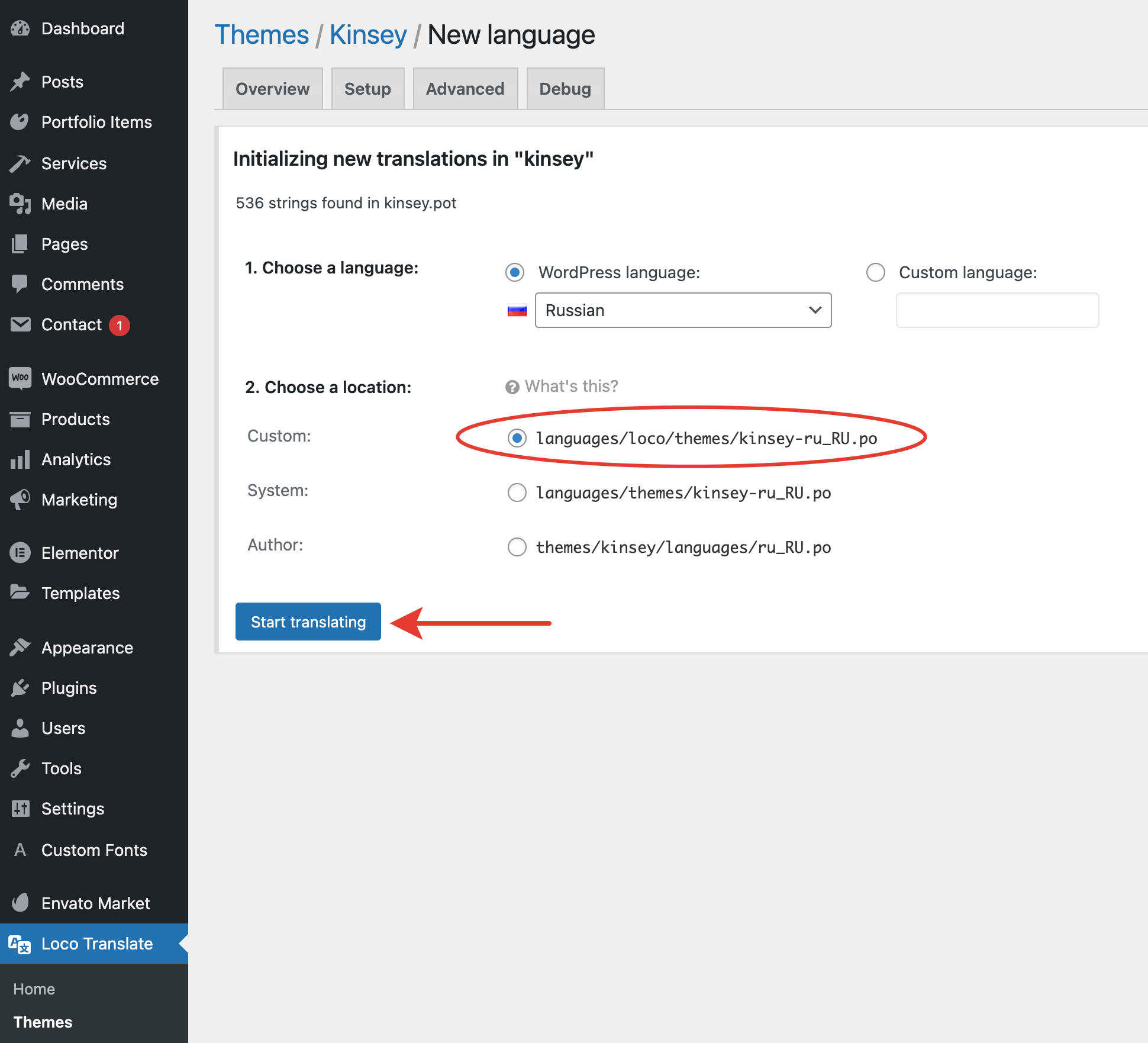
Task: Click the question mark help icon
Action: click(x=512, y=387)
